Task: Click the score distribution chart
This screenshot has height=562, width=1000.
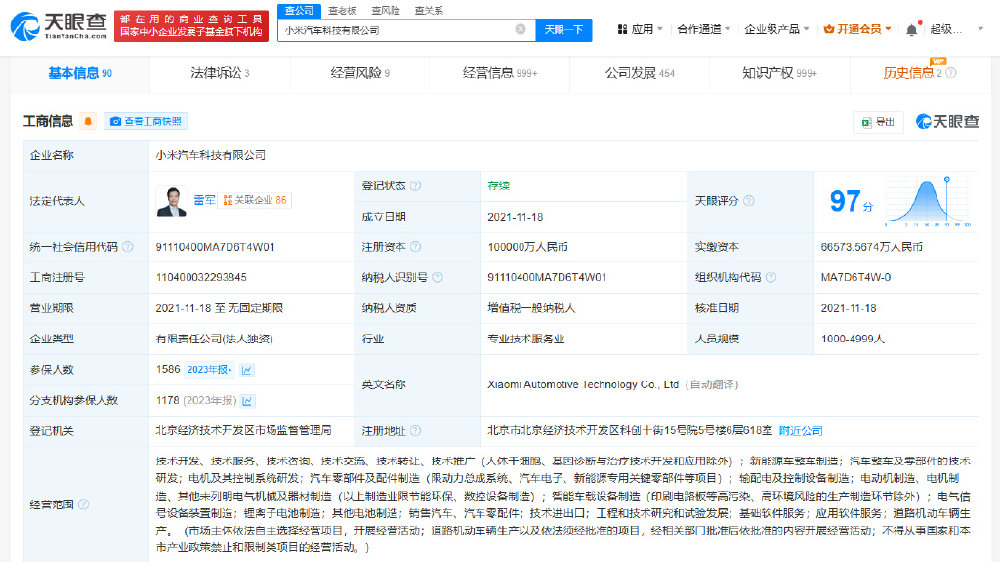Action: (927, 201)
